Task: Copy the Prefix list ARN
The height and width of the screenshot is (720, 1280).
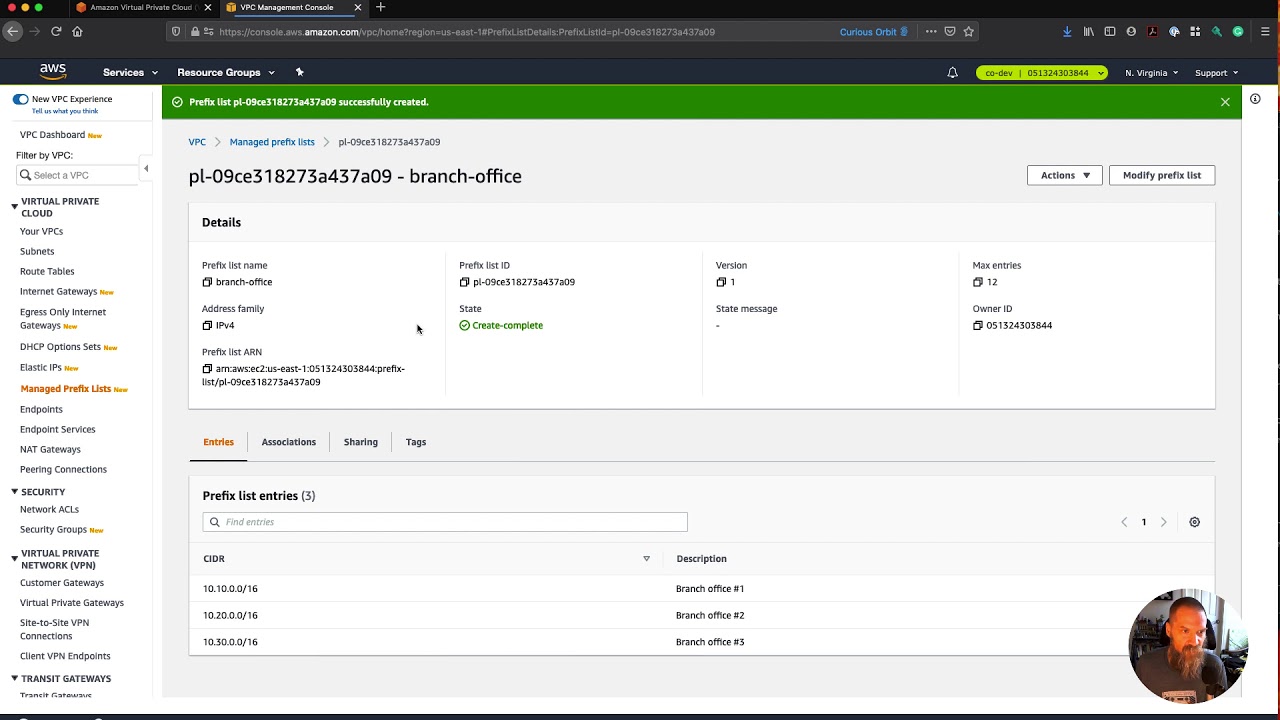Action: click(207, 369)
